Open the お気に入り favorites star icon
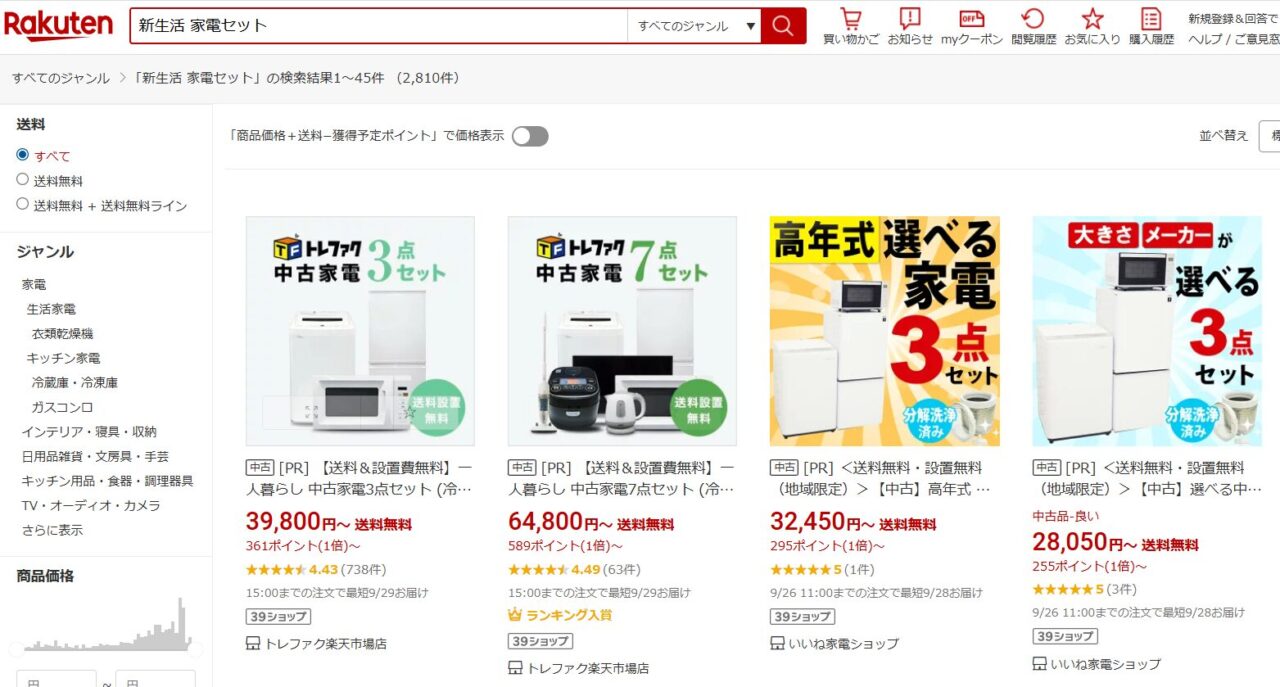Screen dimensions: 1280x687 pyautogui.click(x=1092, y=27)
